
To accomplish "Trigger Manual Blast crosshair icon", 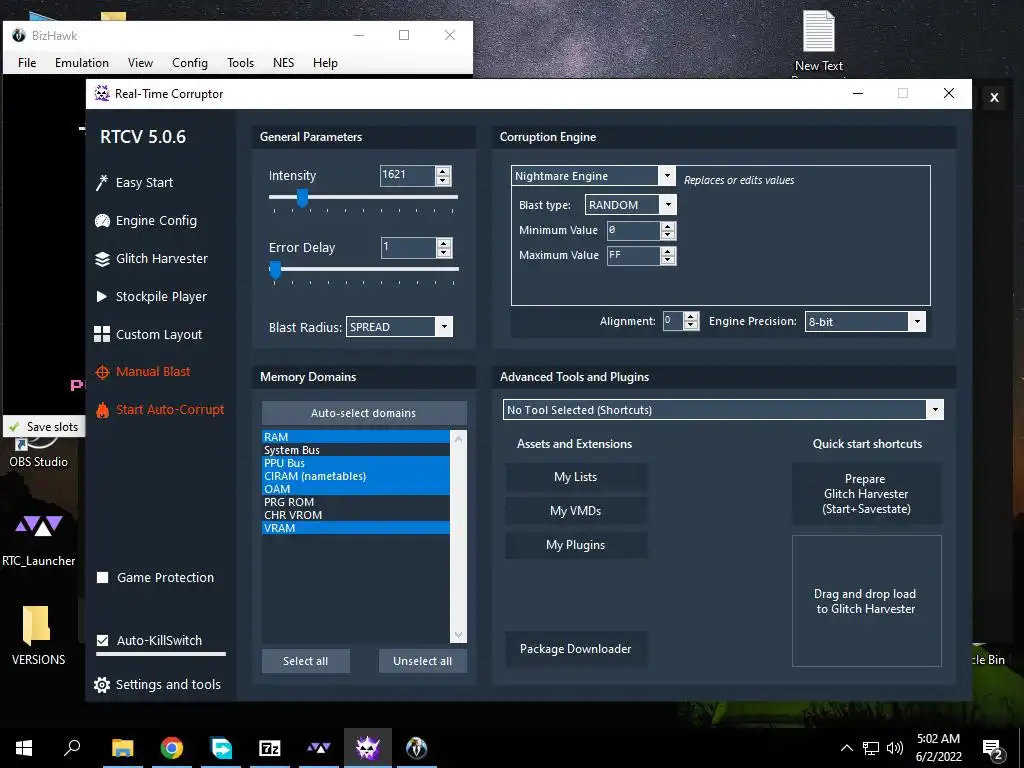I will (102, 372).
